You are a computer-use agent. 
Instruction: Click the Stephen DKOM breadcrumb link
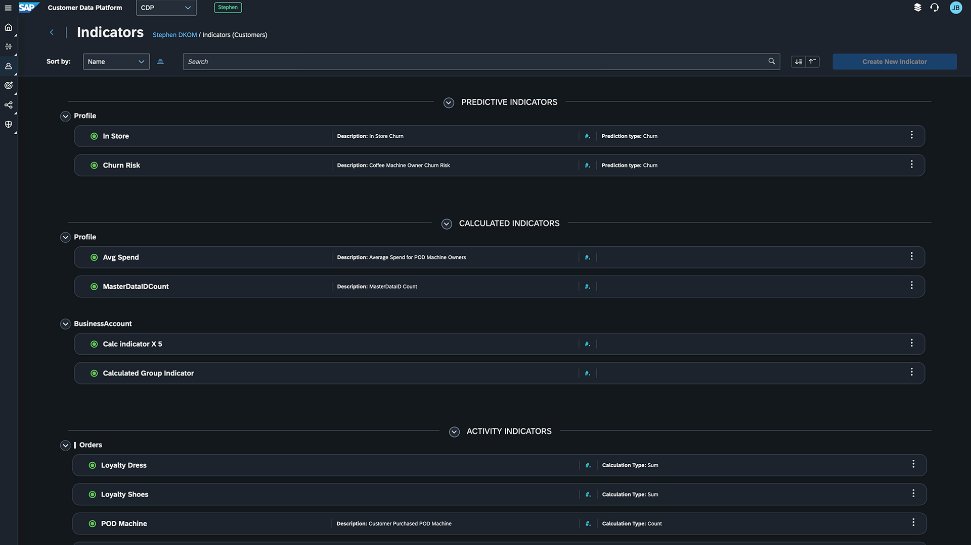pyautogui.click(x=174, y=34)
